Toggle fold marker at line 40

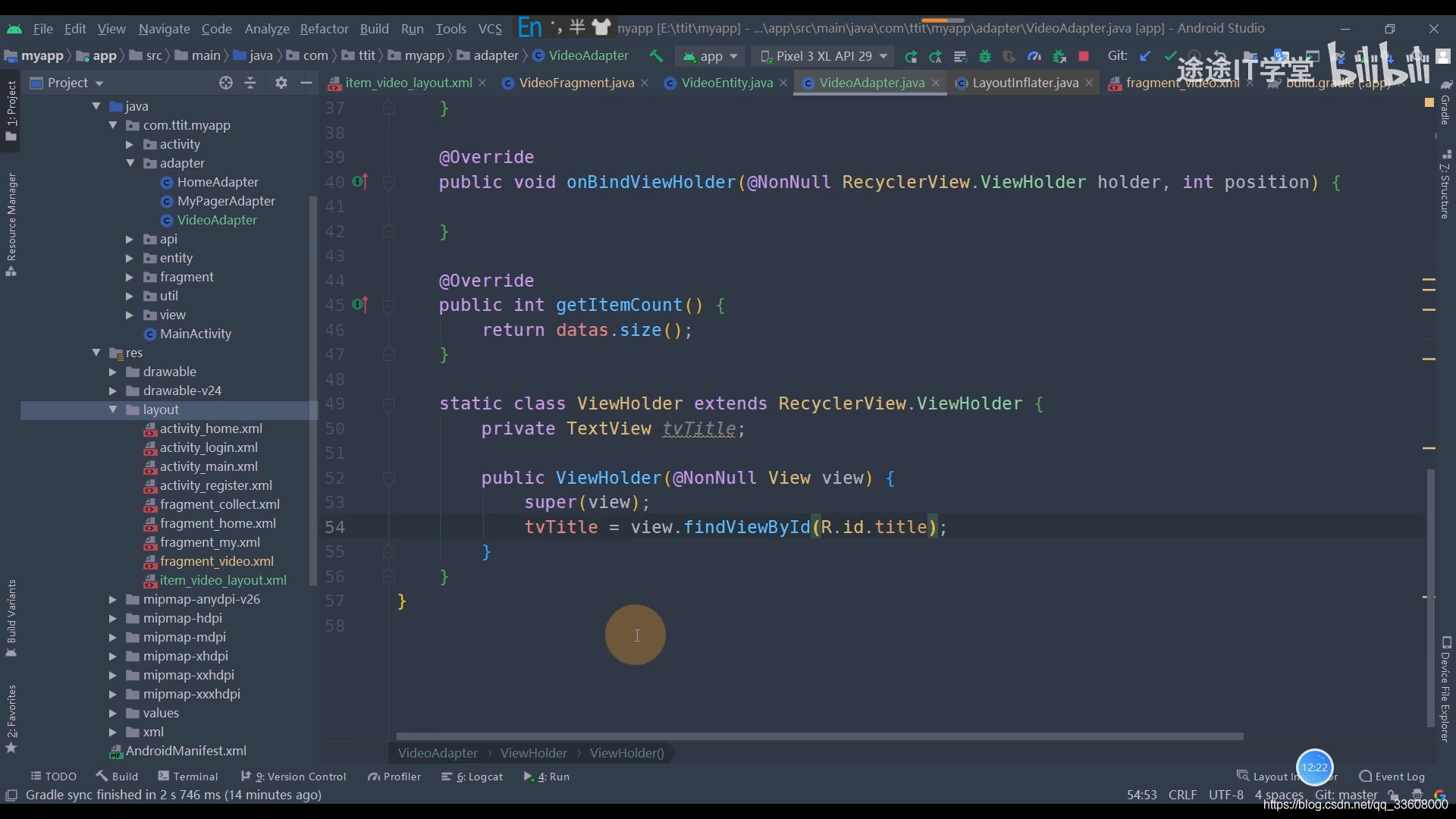point(388,182)
